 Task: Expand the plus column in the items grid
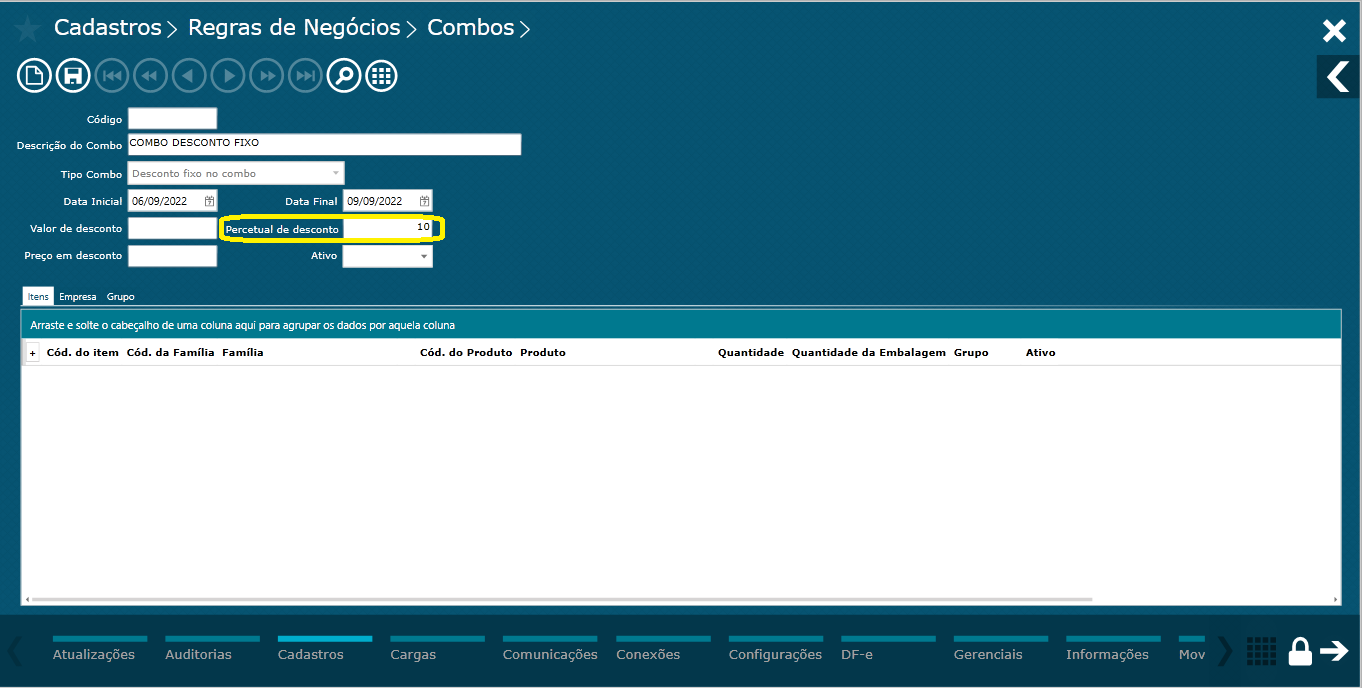pos(32,352)
